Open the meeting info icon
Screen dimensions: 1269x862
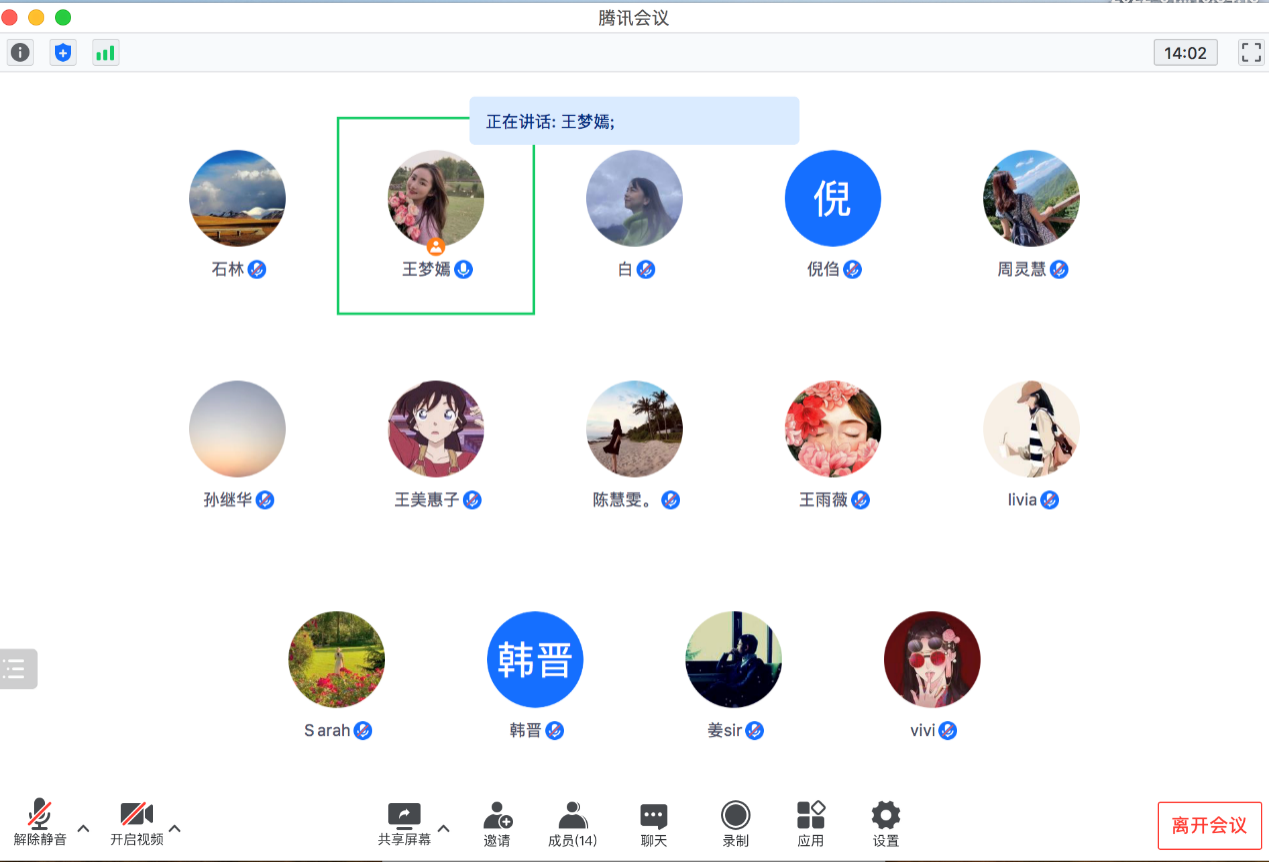click(x=20, y=53)
